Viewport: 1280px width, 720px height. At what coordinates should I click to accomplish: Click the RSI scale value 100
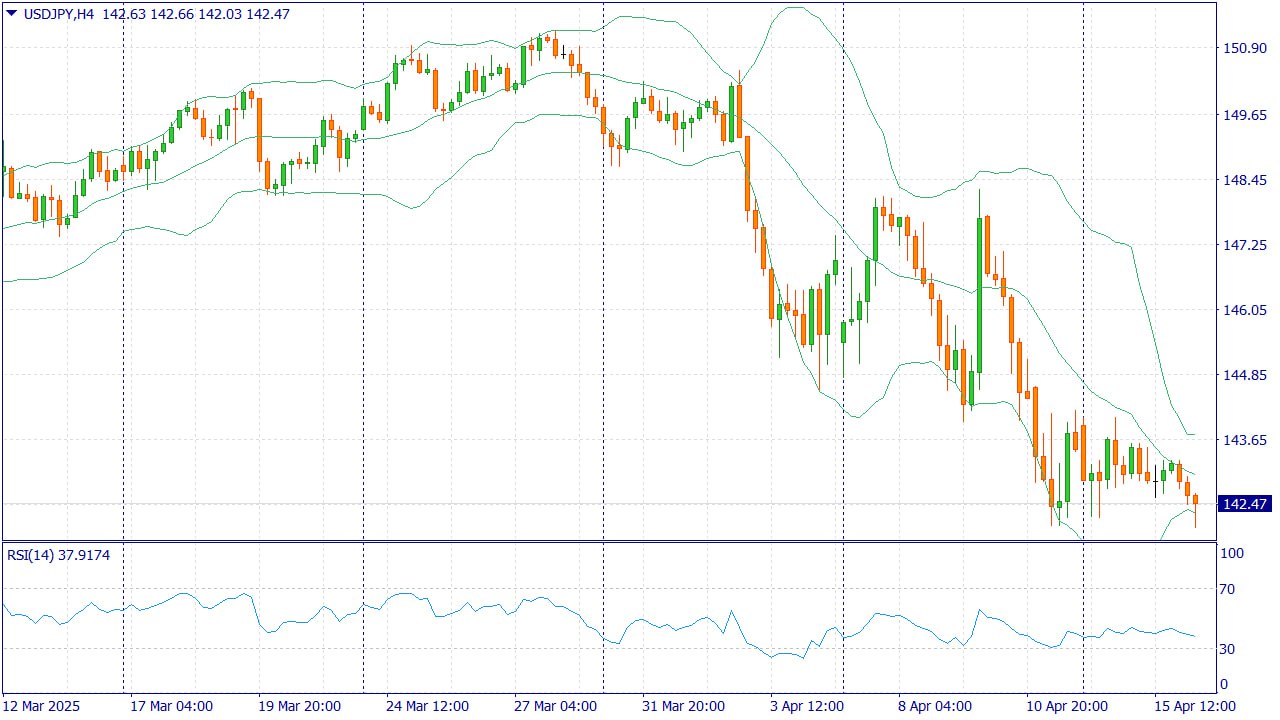(1232, 553)
